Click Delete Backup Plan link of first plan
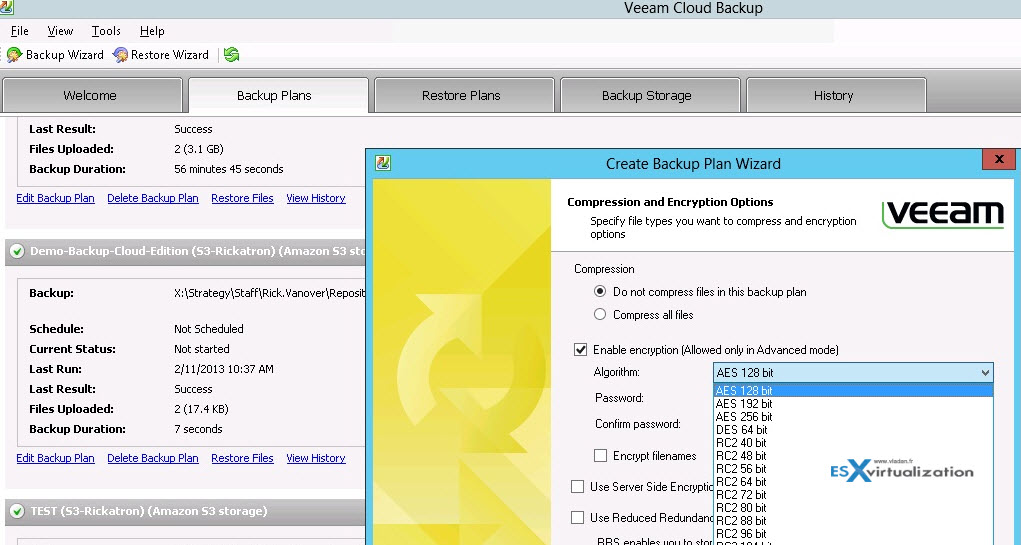Image resolution: width=1021 pixels, height=545 pixels. tap(153, 198)
